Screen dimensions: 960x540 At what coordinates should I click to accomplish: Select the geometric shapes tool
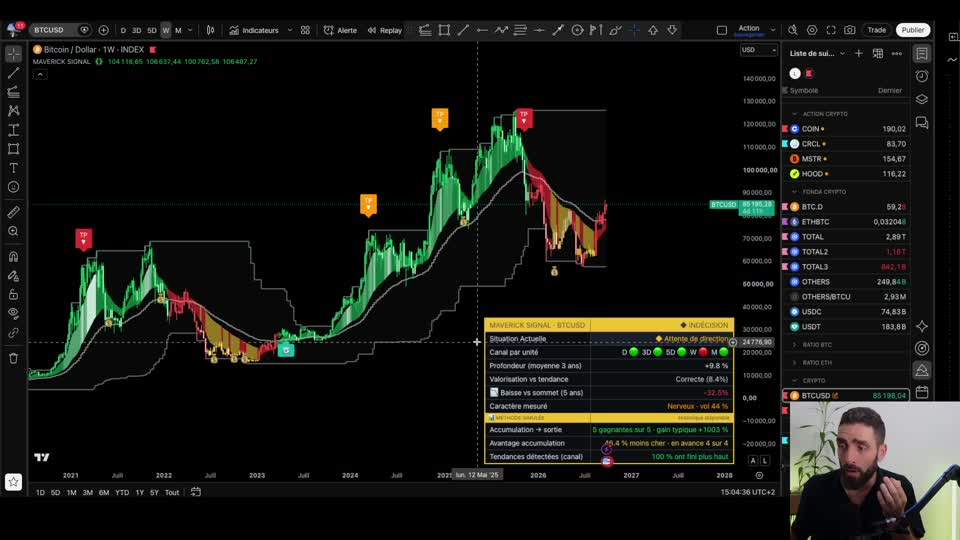(13, 149)
